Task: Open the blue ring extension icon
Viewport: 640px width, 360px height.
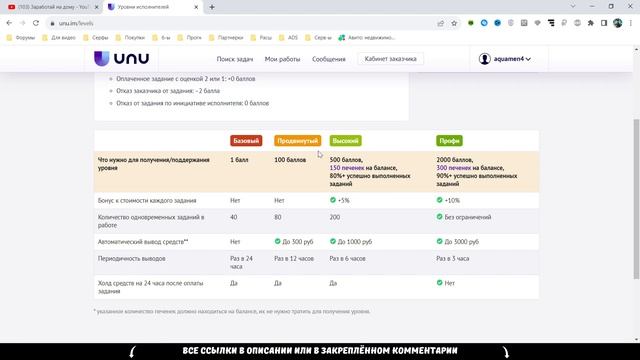Action: pyautogui.click(x=484, y=23)
